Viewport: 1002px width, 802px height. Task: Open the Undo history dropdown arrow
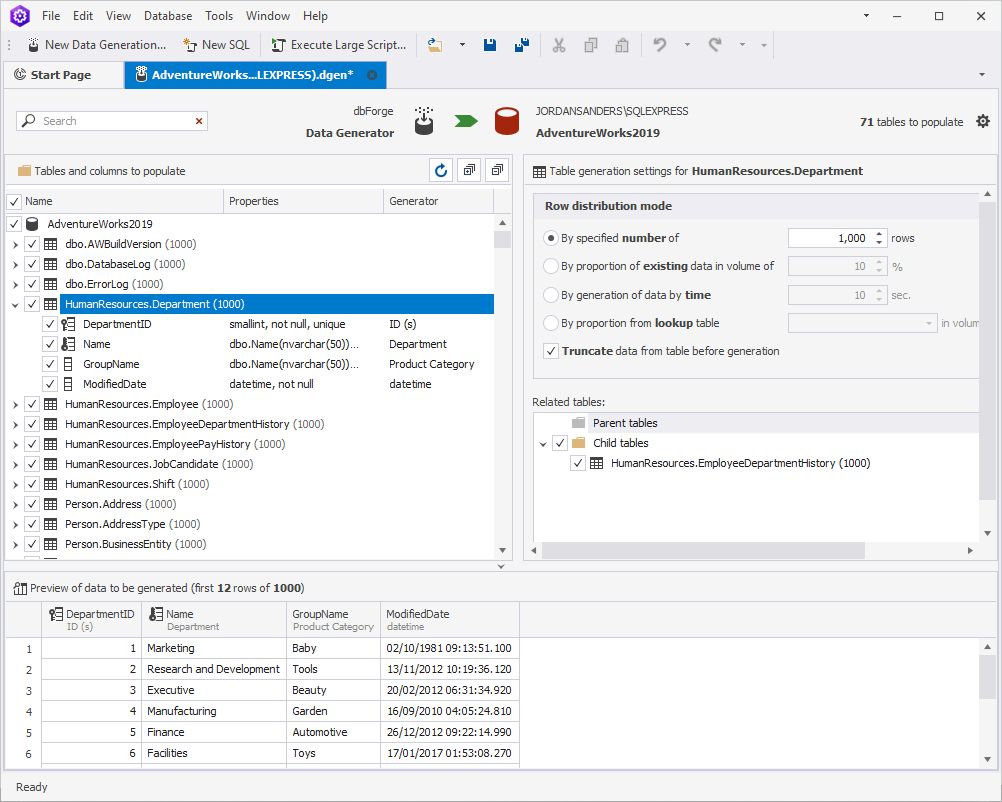[x=687, y=45]
